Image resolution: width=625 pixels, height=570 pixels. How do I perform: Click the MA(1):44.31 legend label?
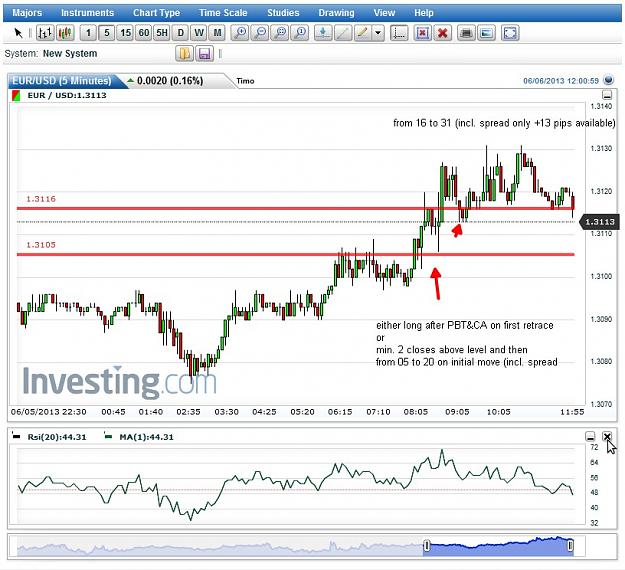click(x=146, y=437)
